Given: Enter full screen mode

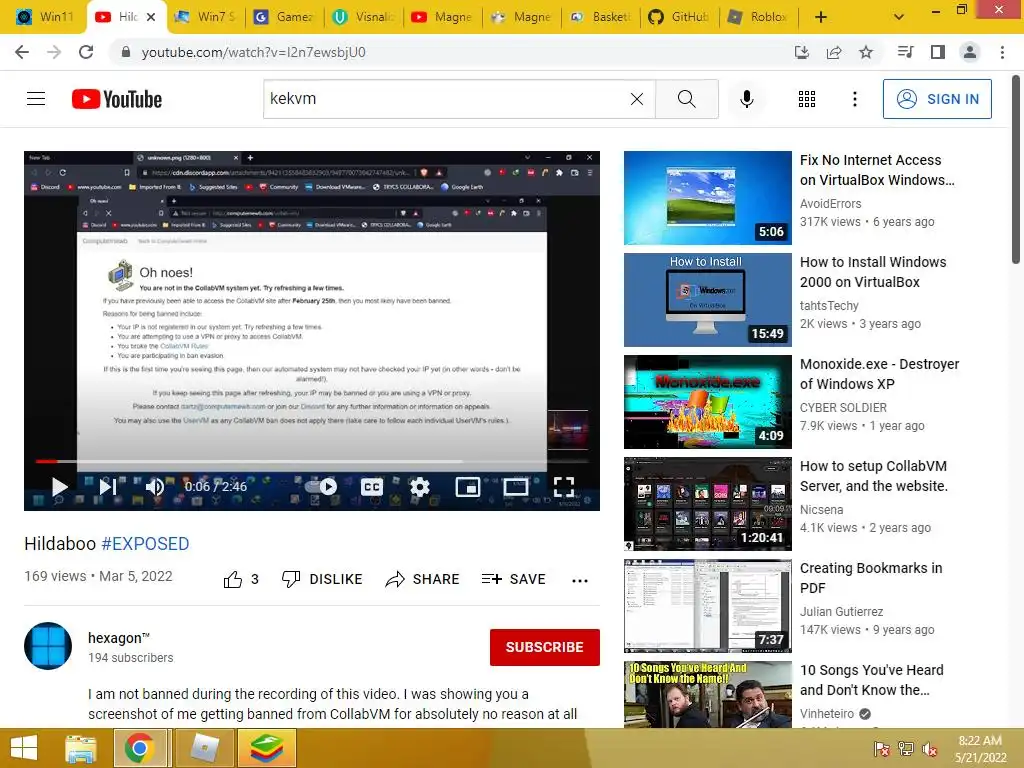Looking at the screenshot, I should click(564, 487).
